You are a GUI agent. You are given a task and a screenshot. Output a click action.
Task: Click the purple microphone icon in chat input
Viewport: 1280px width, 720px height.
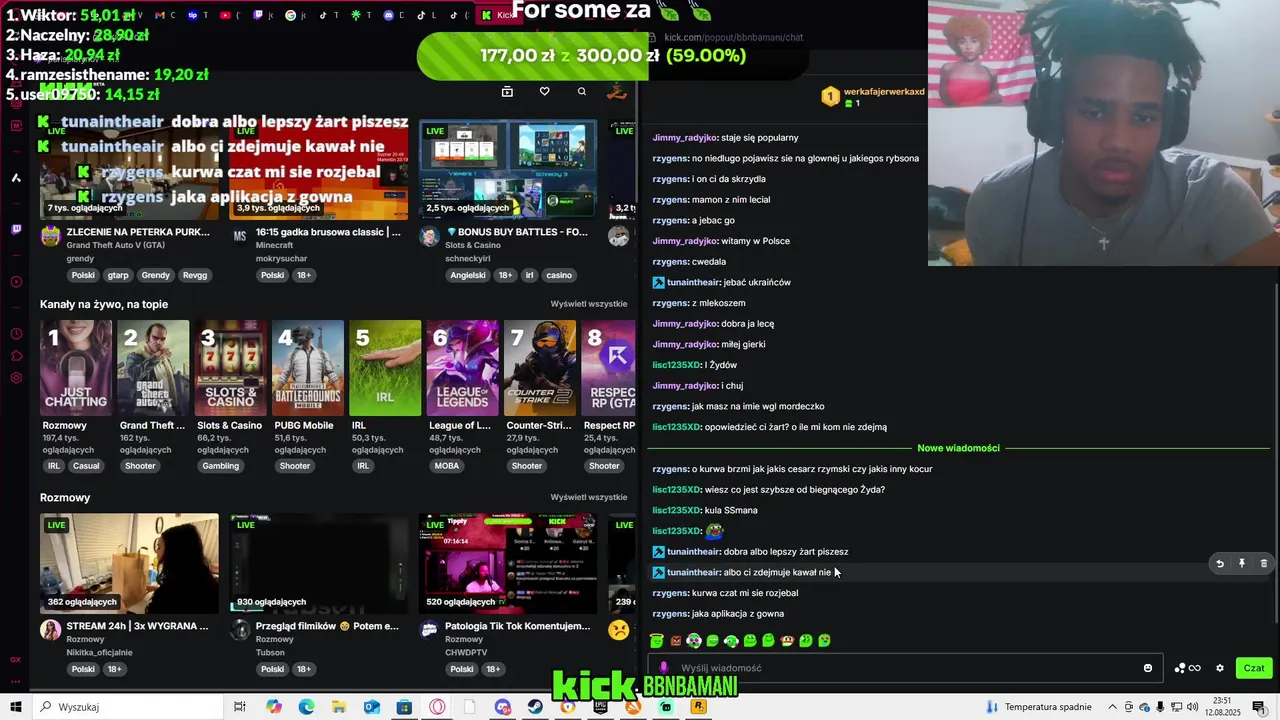tap(664, 668)
